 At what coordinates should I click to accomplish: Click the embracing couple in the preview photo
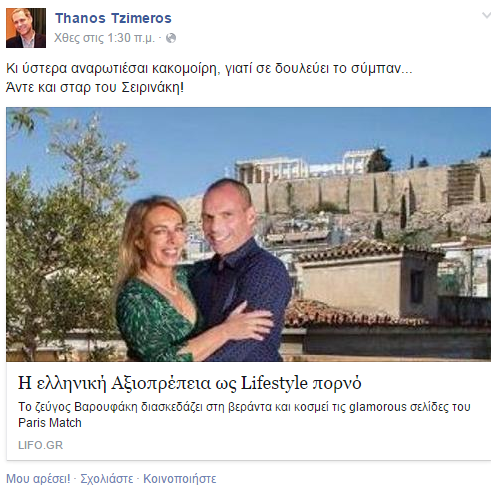coord(203,277)
